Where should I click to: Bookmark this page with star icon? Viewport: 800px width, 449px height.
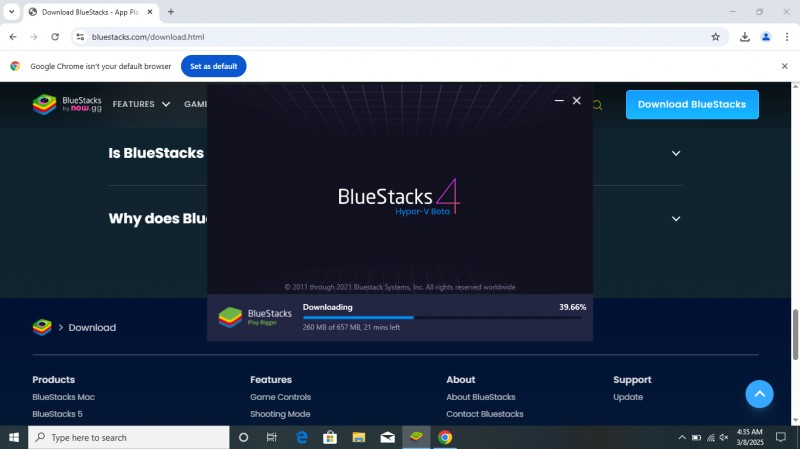(x=715, y=37)
